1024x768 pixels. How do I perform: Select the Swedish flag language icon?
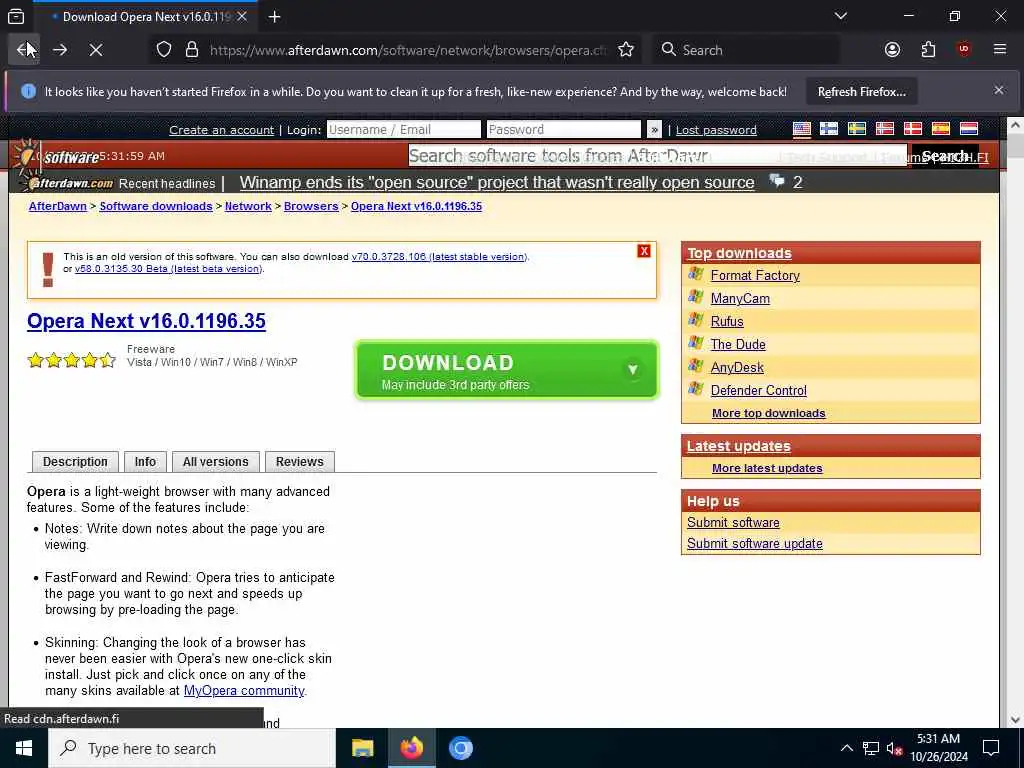point(857,129)
